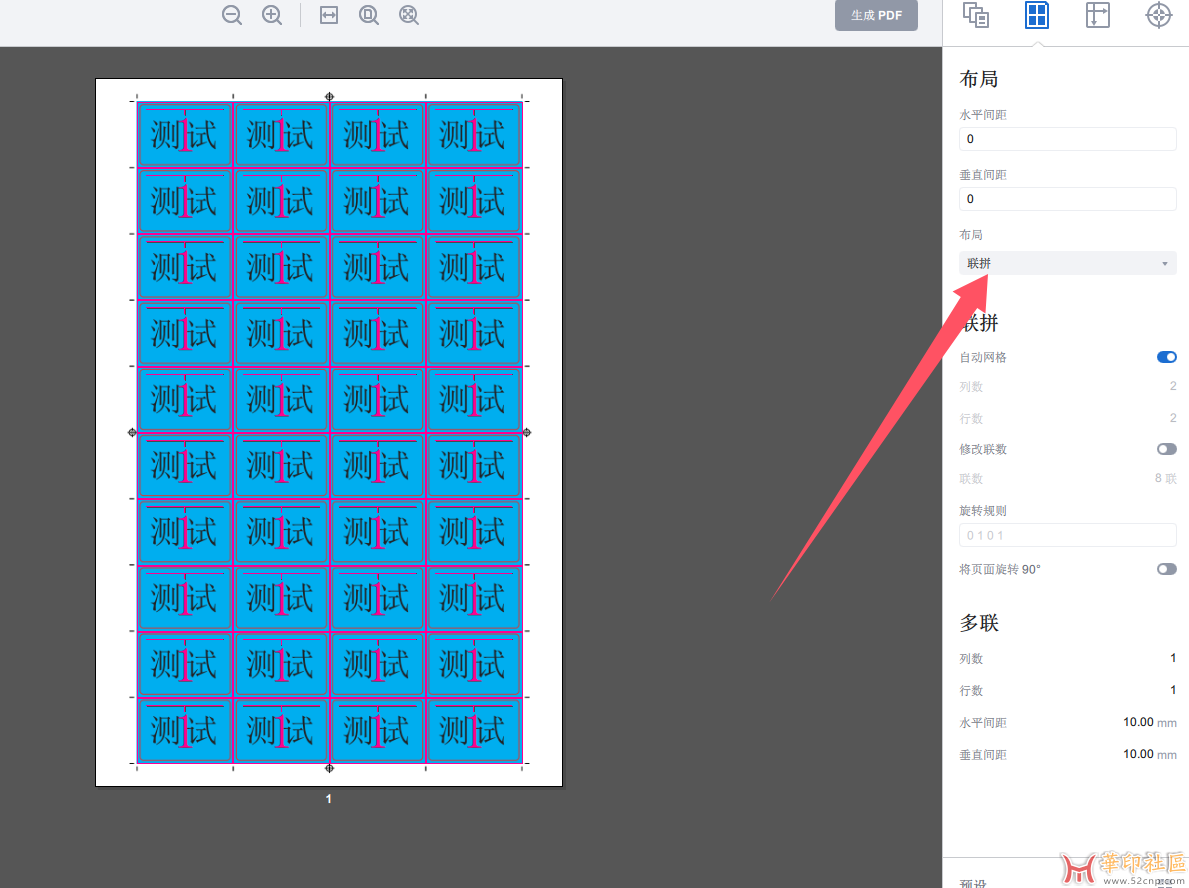This screenshot has width=1189, height=888.
Task: Click the 水平间距 value 10.00 mm
Action: 1150,722
